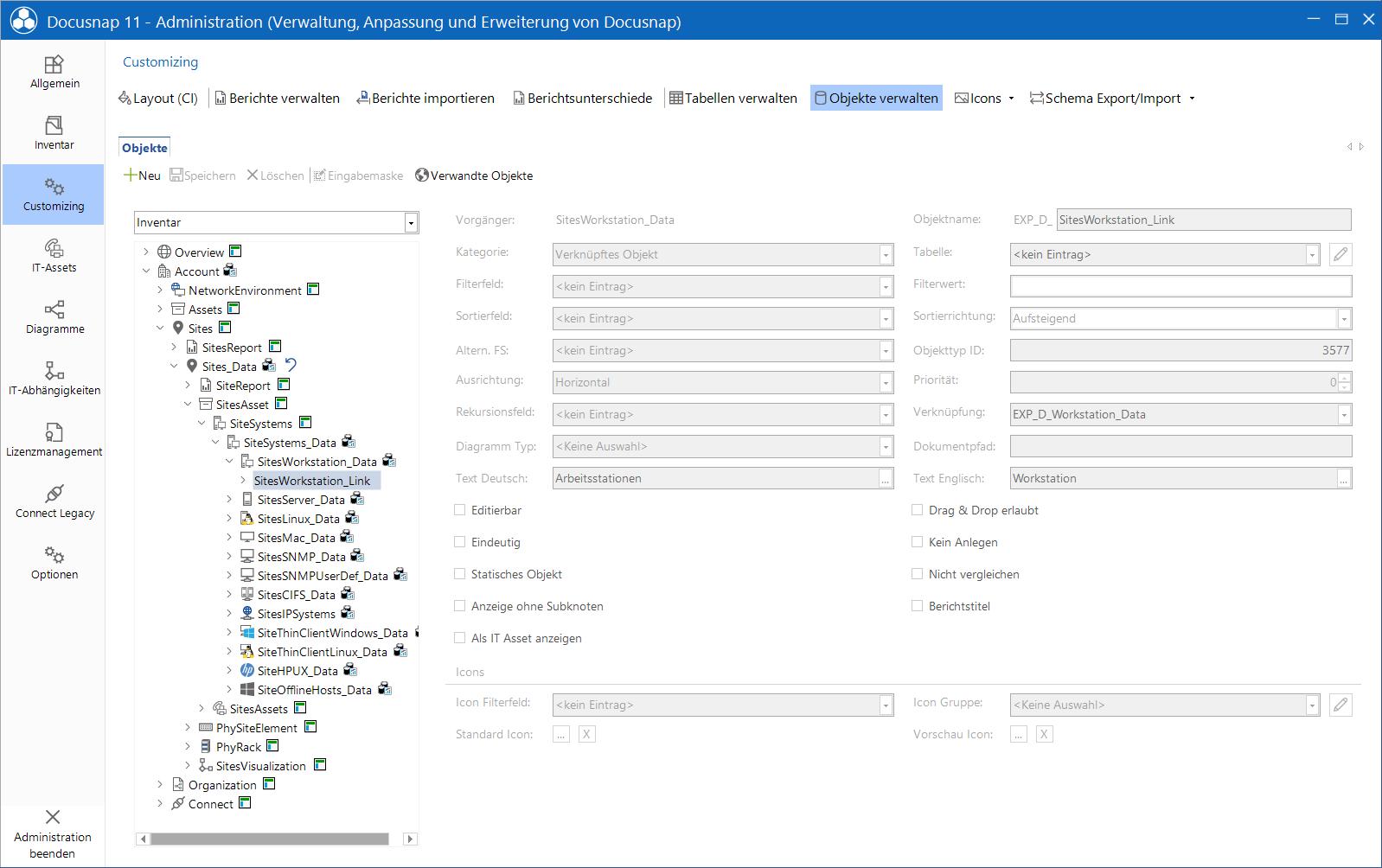Open Layout (CI) menu item
The width and height of the screenshot is (1382, 868).
click(158, 99)
